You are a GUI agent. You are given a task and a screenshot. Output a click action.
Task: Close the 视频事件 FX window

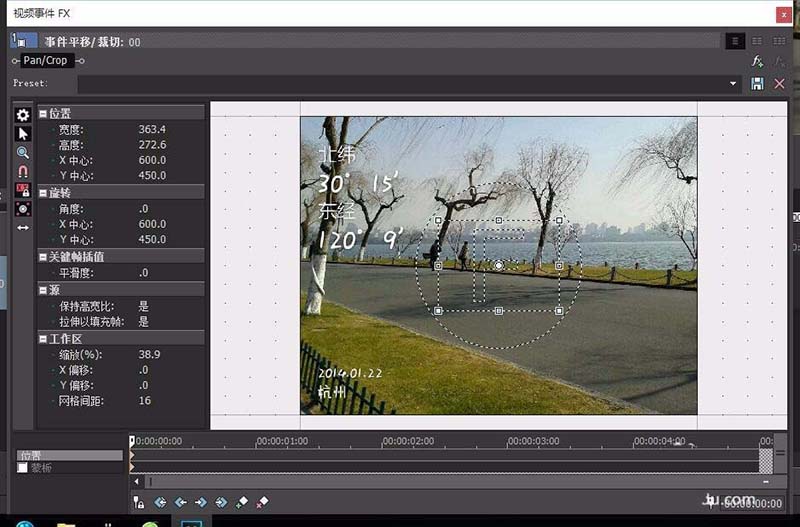tap(784, 15)
